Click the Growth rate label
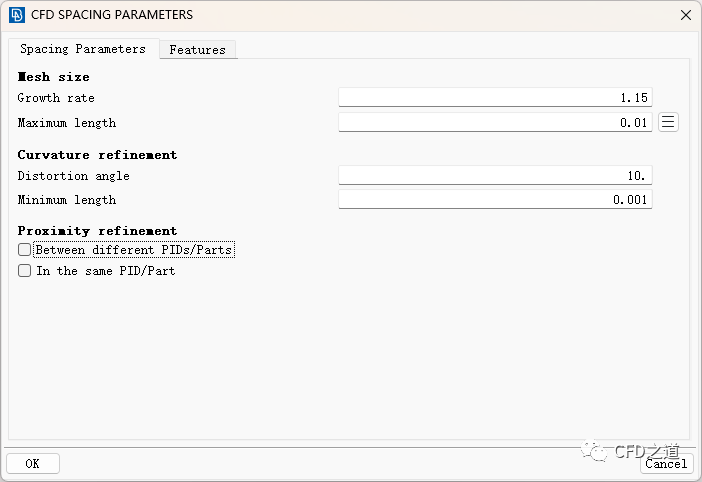702x482 pixels. [56, 98]
